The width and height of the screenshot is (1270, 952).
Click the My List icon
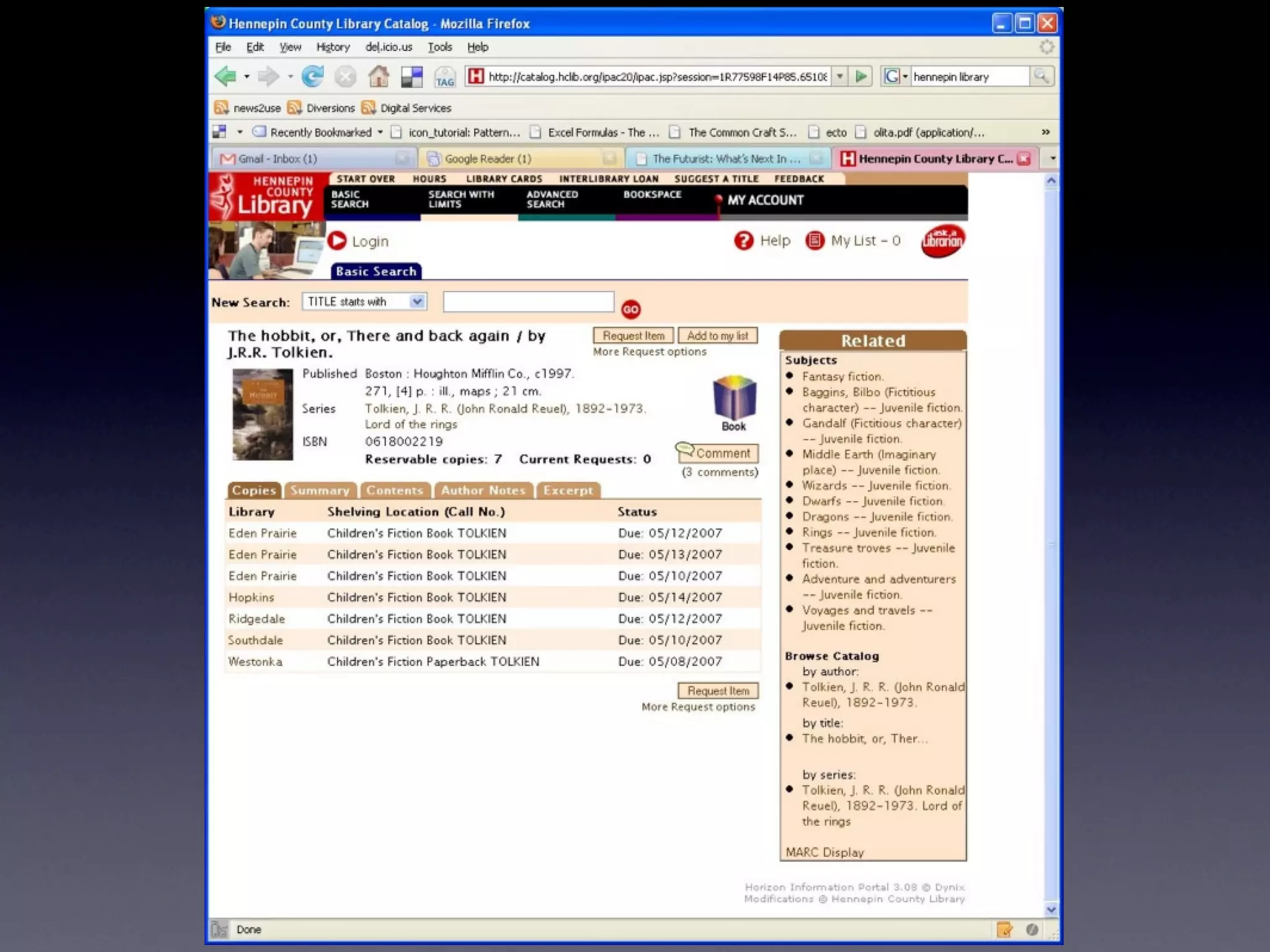(814, 240)
